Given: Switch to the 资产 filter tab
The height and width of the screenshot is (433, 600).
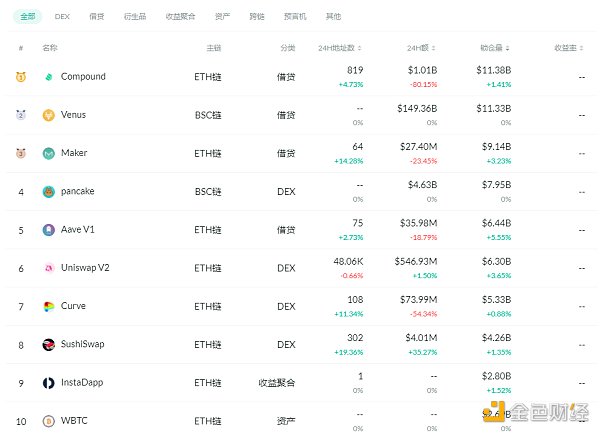Looking at the screenshot, I should (222, 16).
